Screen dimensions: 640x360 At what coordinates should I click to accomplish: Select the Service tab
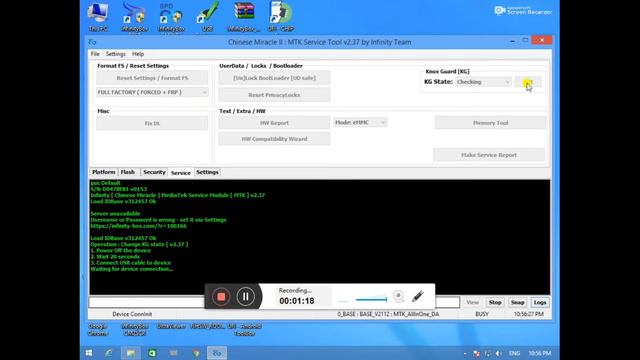[x=181, y=173]
